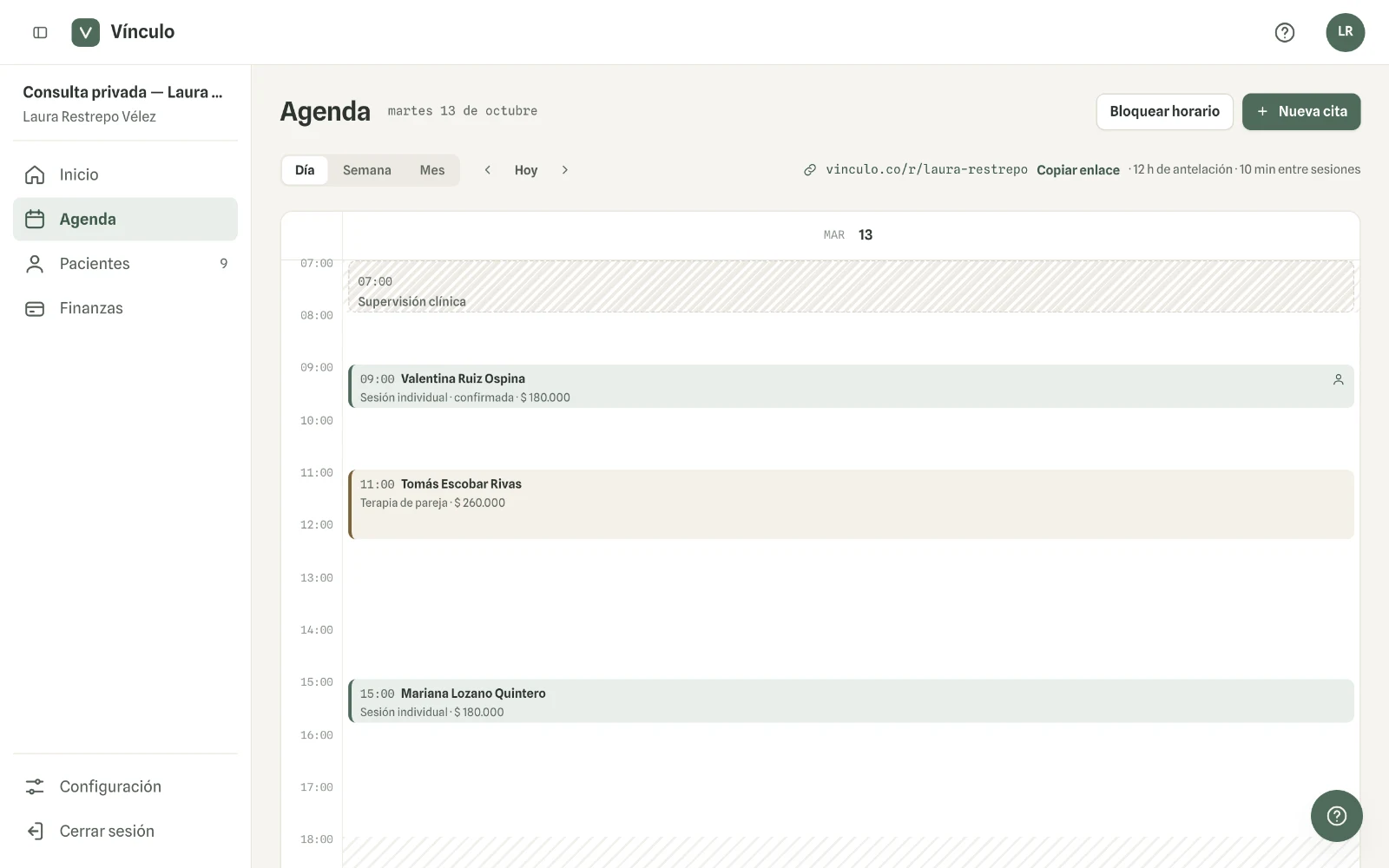Click Copiar enlace link
The width and height of the screenshot is (1389, 868).
1078,170
